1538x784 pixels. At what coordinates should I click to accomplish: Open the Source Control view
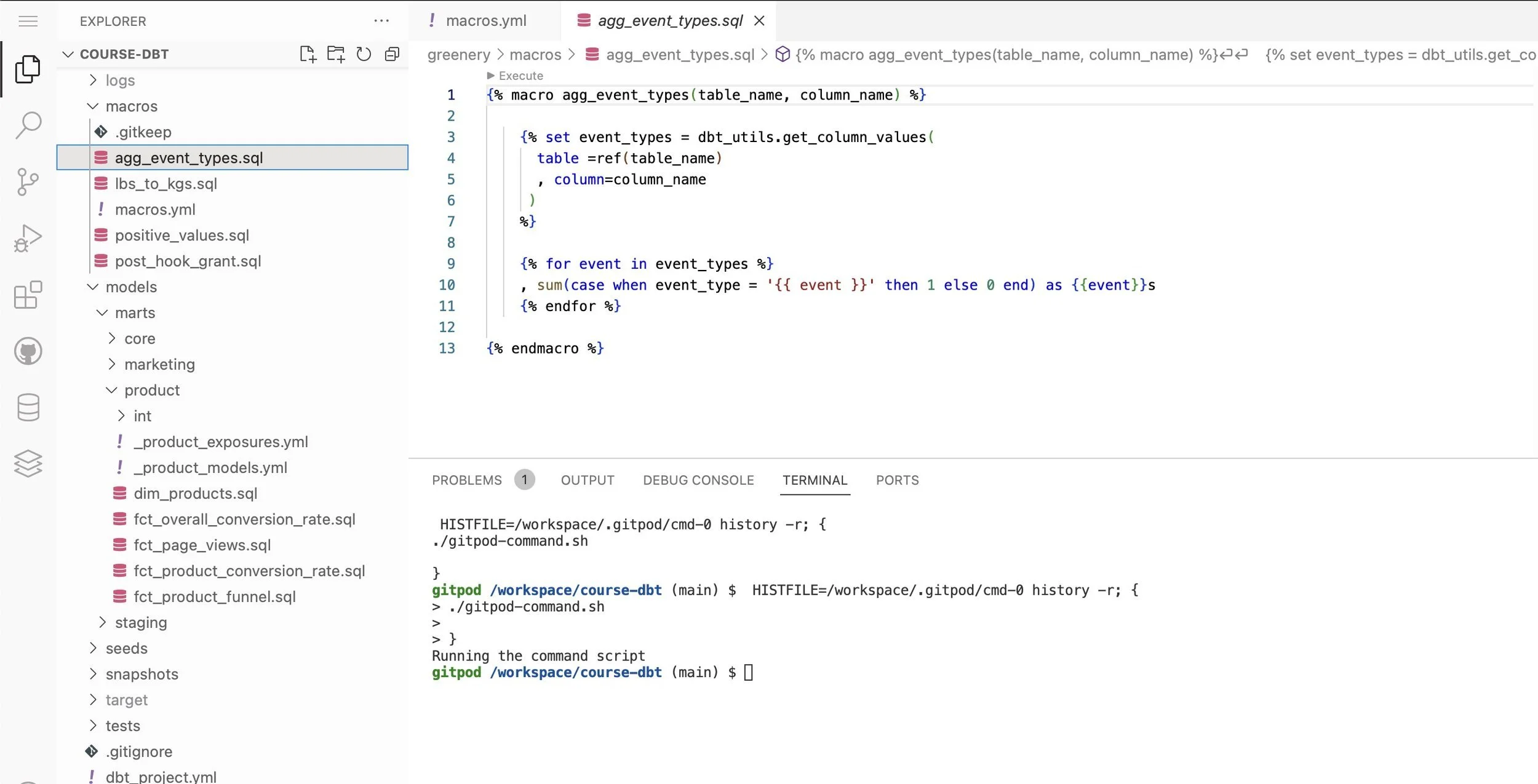click(x=28, y=182)
